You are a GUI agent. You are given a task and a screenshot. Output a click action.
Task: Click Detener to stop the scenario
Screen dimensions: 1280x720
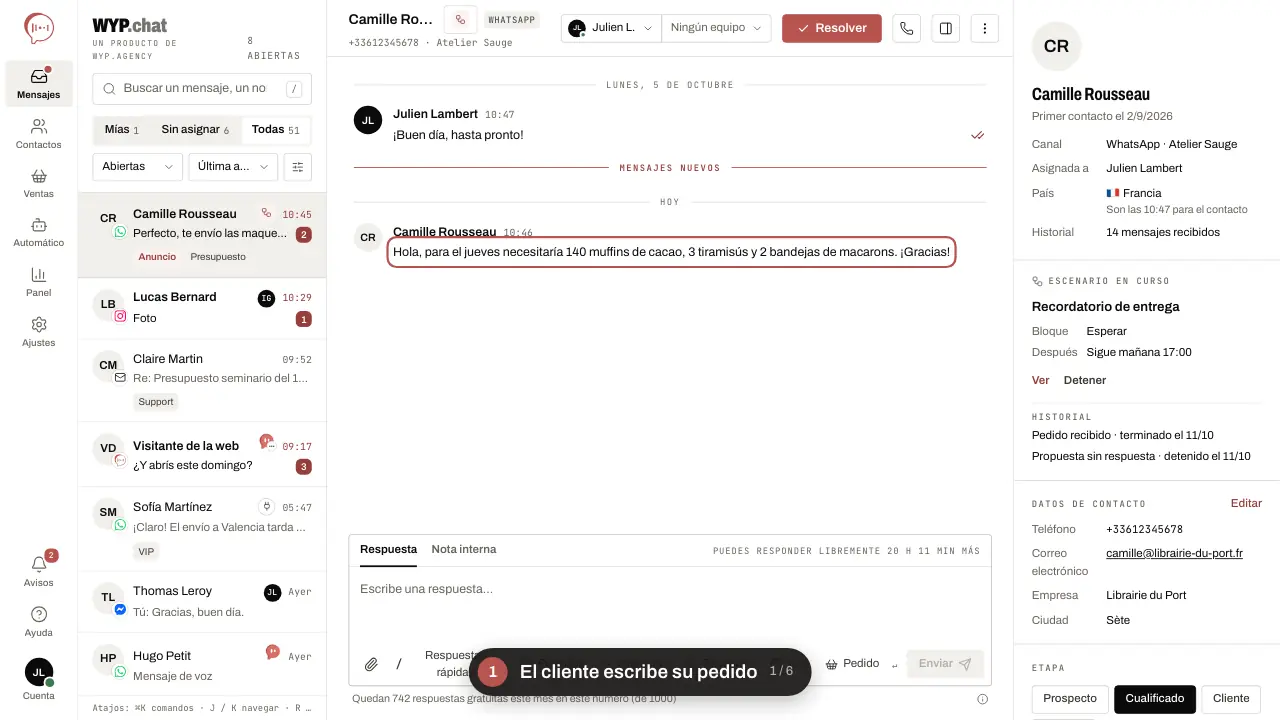(x=1085, y=380)
